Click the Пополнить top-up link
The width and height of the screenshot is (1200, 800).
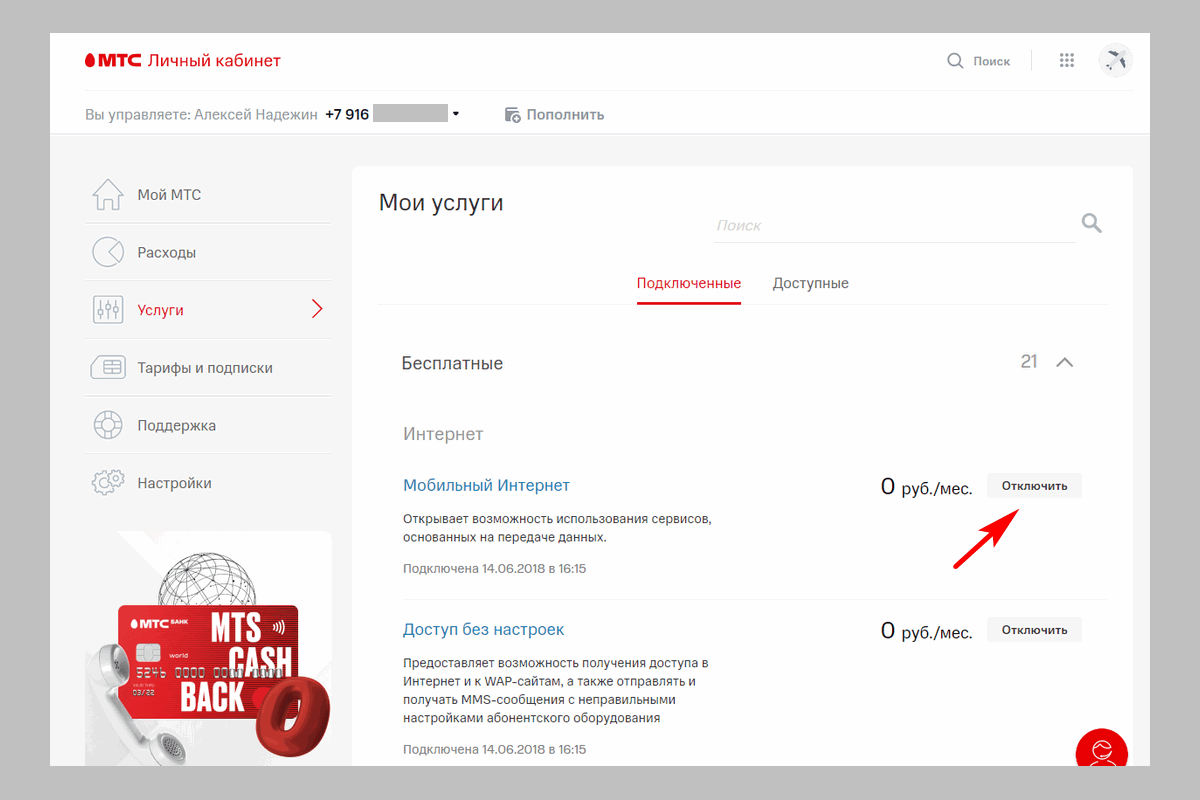click(x=565, y=115)
